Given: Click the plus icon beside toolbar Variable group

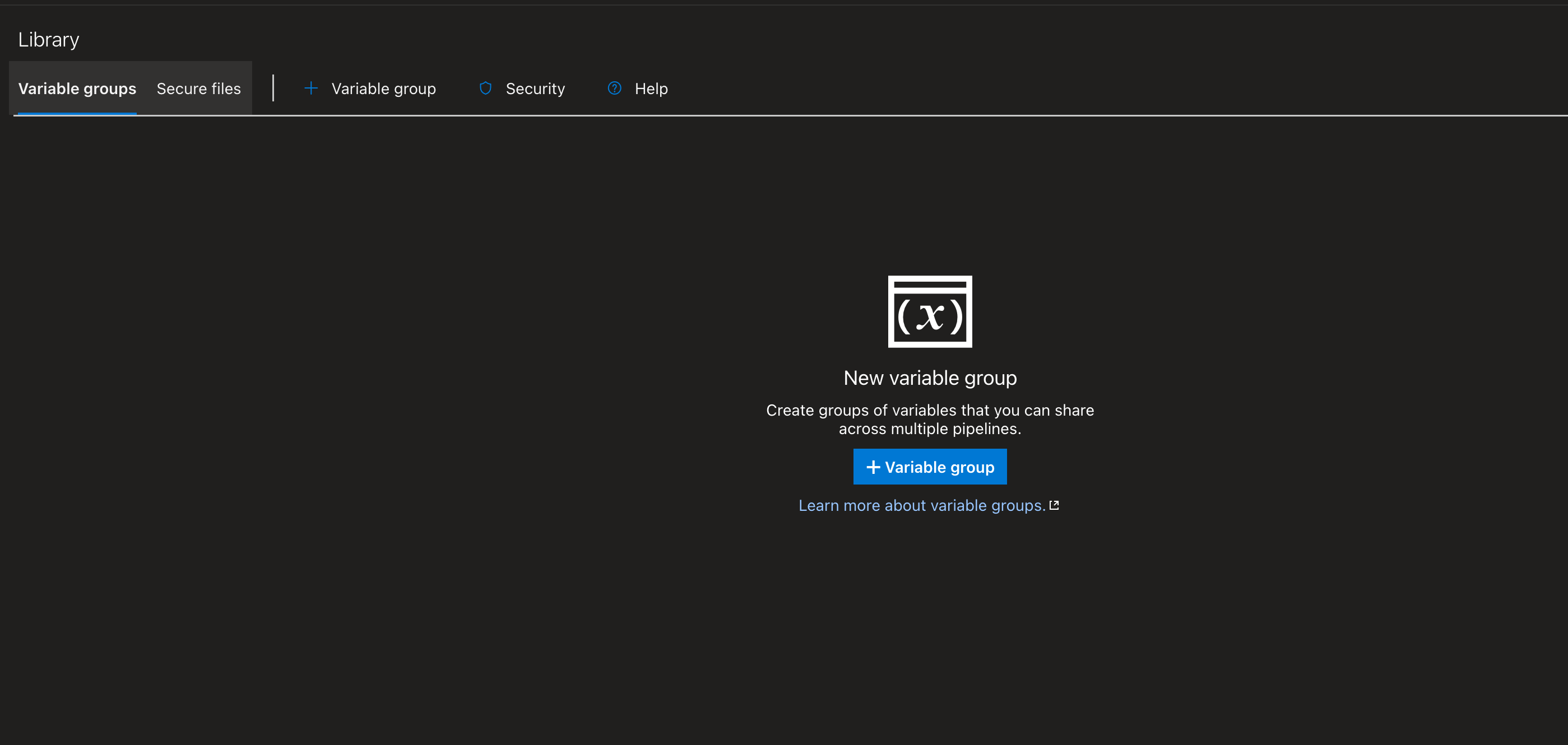Looking at the screenshot, I should (310, 89).
